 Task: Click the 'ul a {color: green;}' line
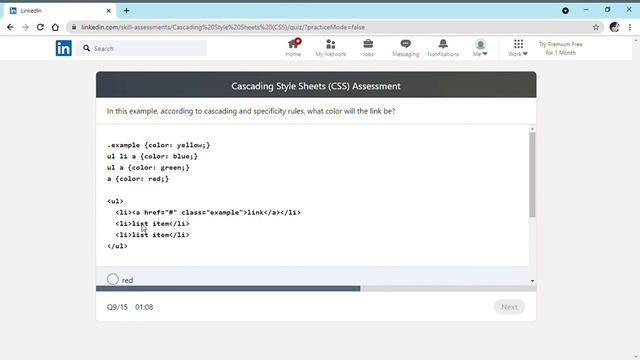148,168
